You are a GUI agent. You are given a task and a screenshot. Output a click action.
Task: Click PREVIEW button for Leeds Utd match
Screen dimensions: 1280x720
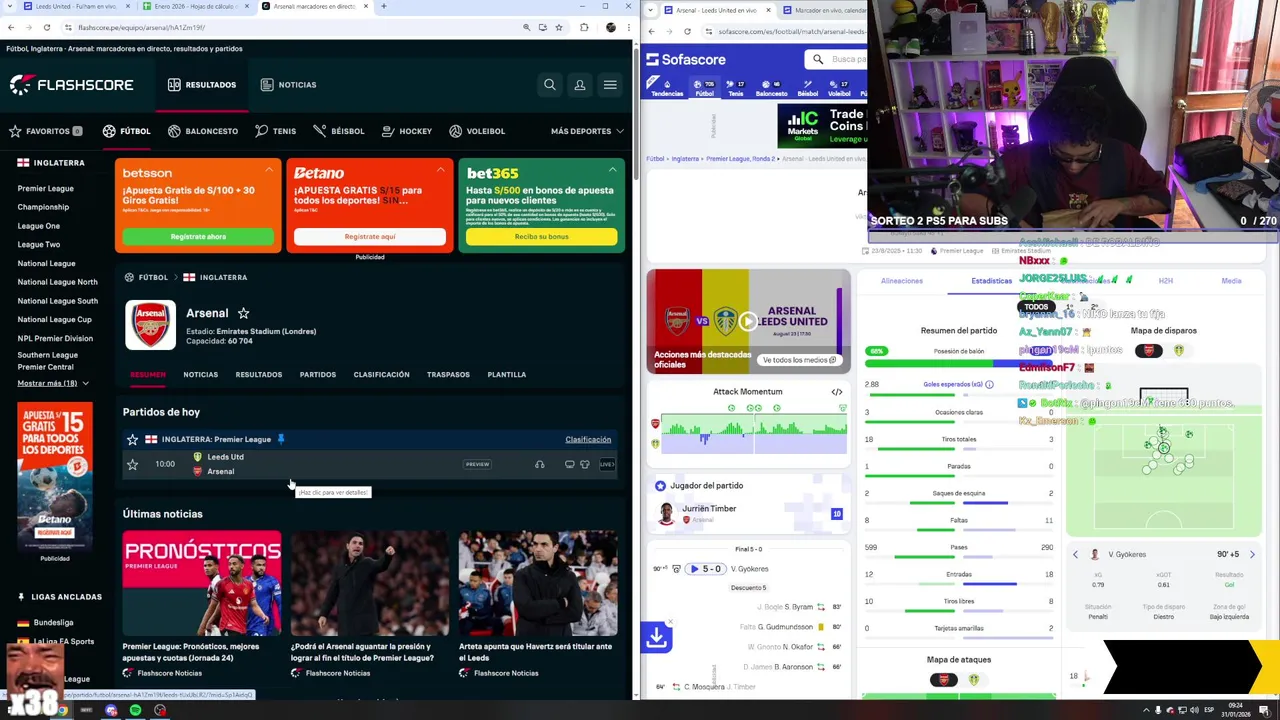tap(477, 464)
